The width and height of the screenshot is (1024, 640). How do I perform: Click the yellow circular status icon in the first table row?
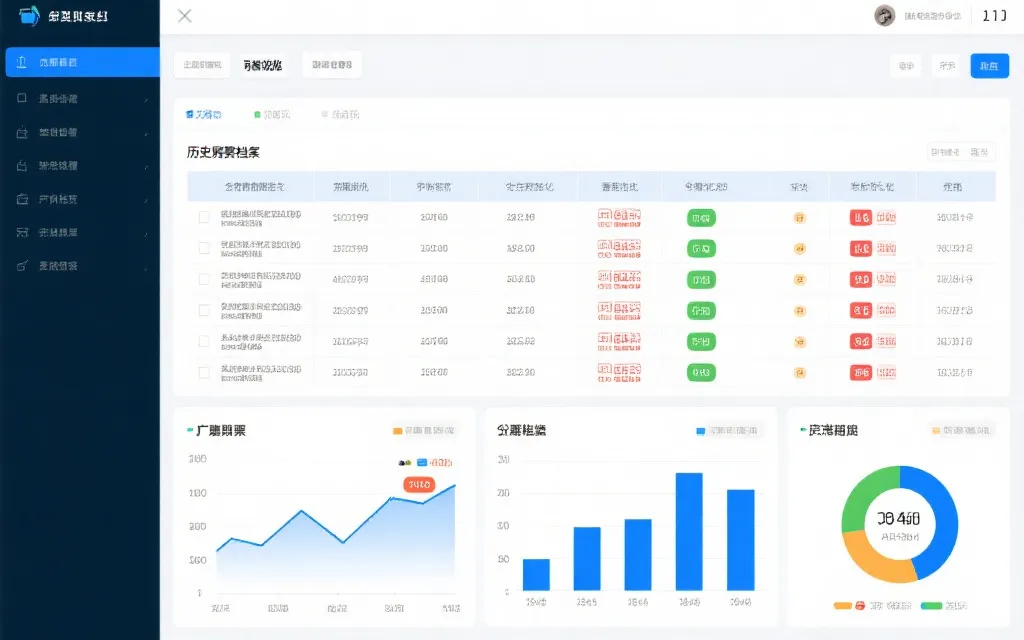coord(799,216)
